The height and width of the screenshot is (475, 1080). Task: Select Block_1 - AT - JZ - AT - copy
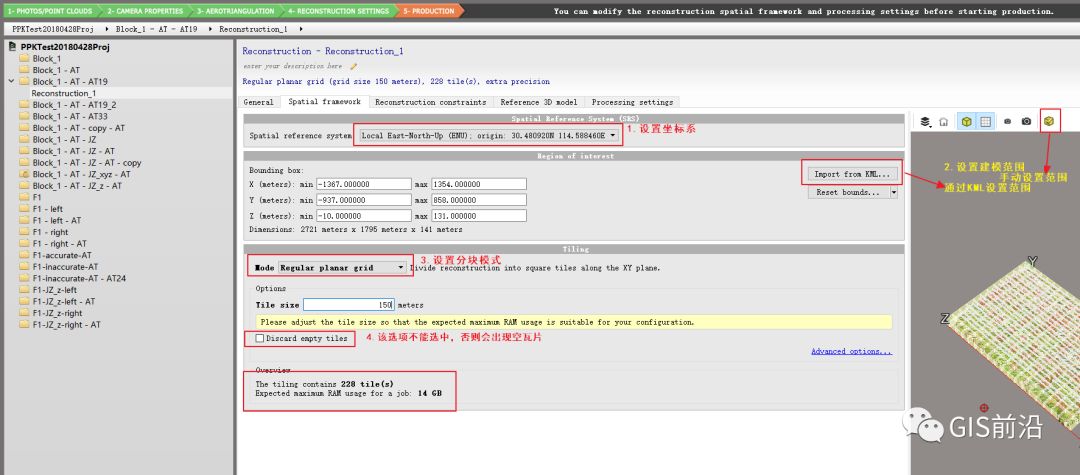87,163
